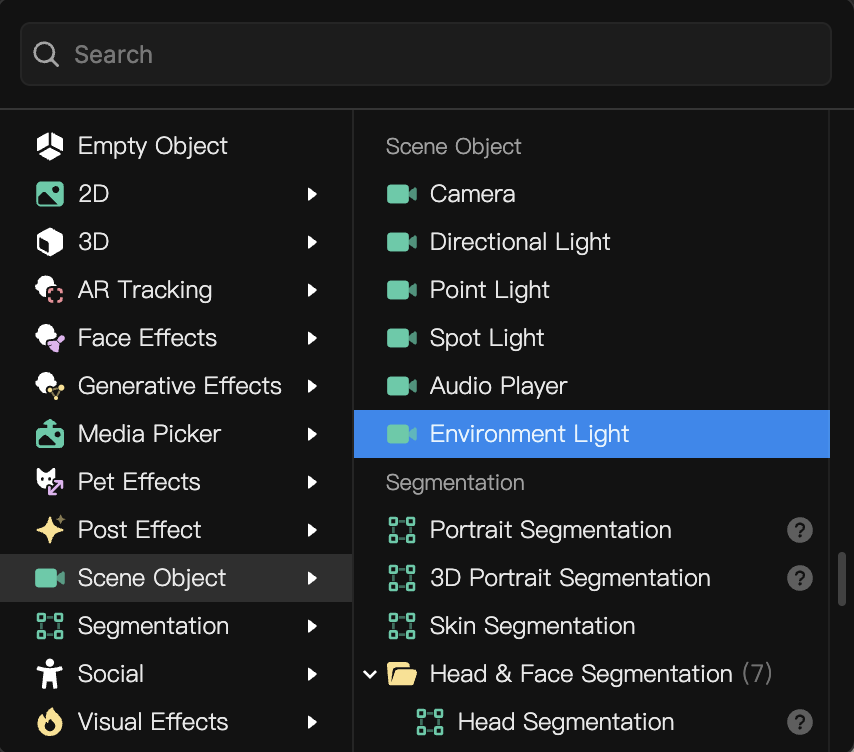Select 3D Portrait Segmentation item
The height and width of the screenshot is (752, 854).
point(591,578)
